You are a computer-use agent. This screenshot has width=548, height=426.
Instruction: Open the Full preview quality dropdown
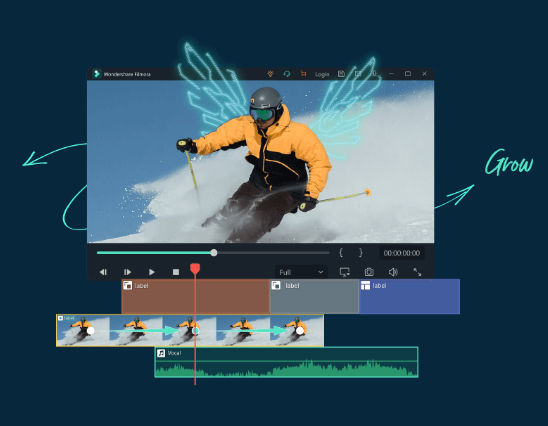click(301, 272)
